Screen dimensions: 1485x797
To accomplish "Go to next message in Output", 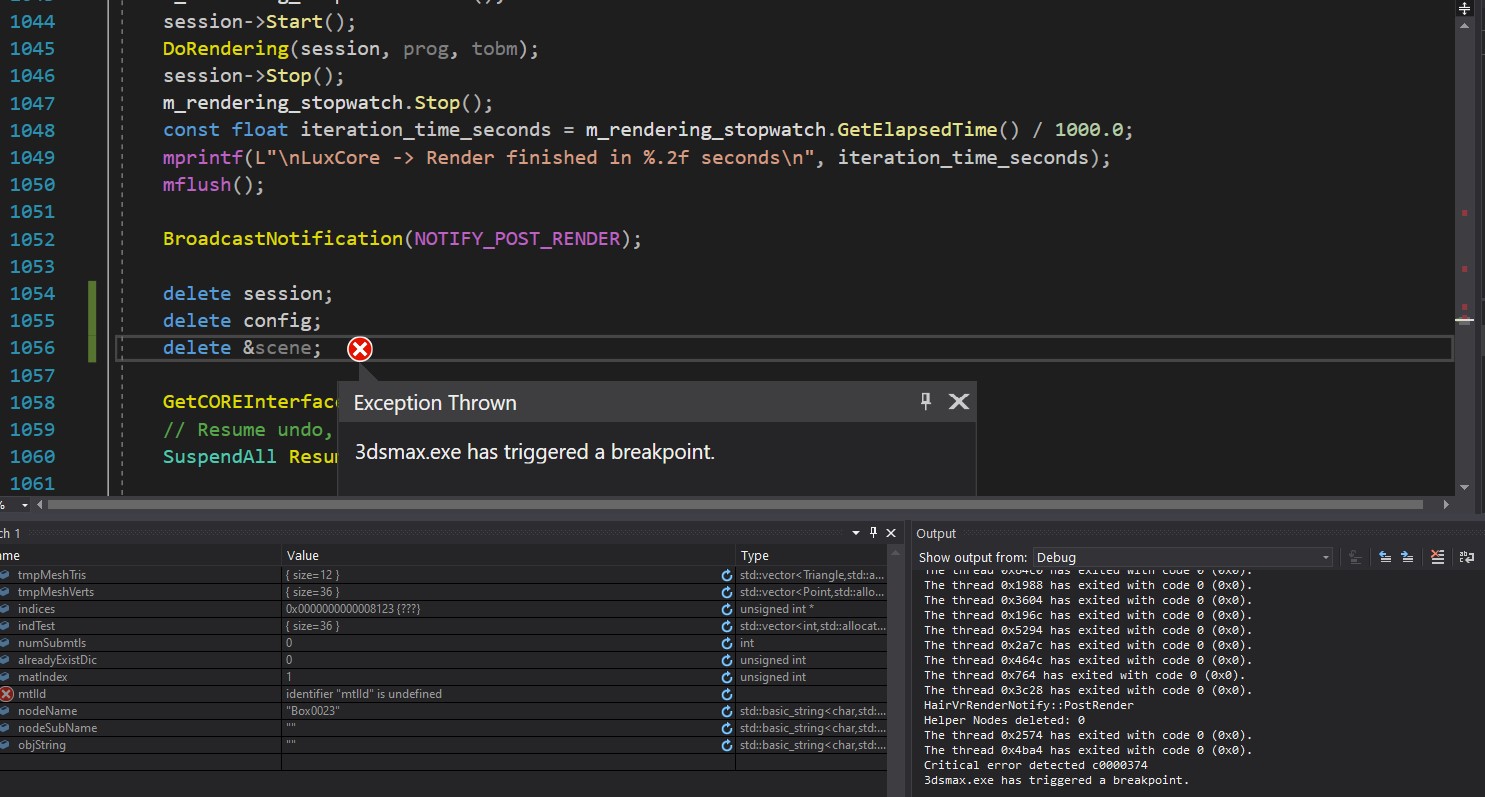I will [x=1407, y=557].
